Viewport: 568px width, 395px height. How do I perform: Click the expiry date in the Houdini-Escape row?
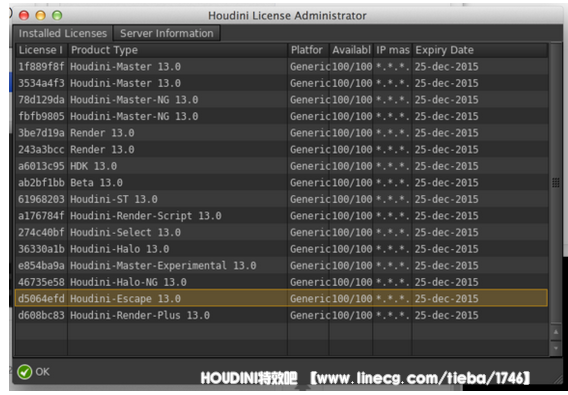446,299
